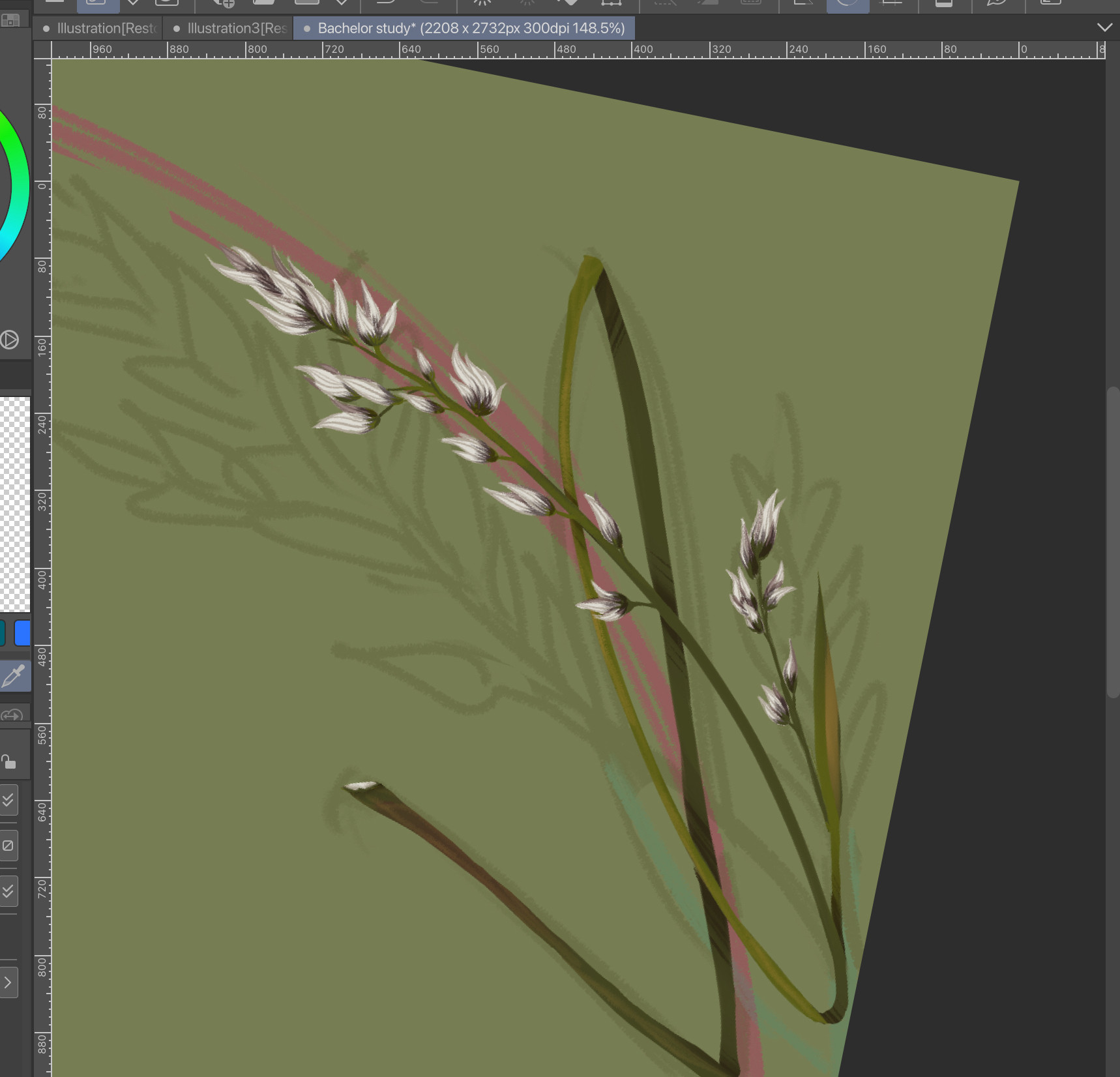Image resolution: width=1120 pixels, height=1077 pixels.
Task: Select the transparent checkerboard color swatch
Action: coord(15,504)
